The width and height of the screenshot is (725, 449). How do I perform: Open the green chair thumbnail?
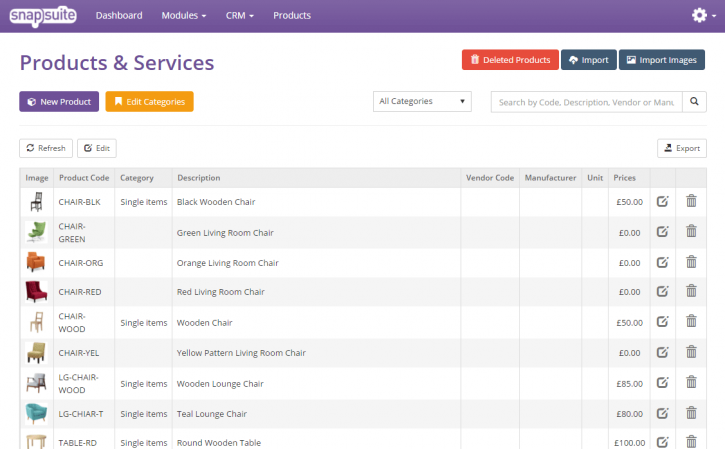pyautogui.click(x=37, y=232)
